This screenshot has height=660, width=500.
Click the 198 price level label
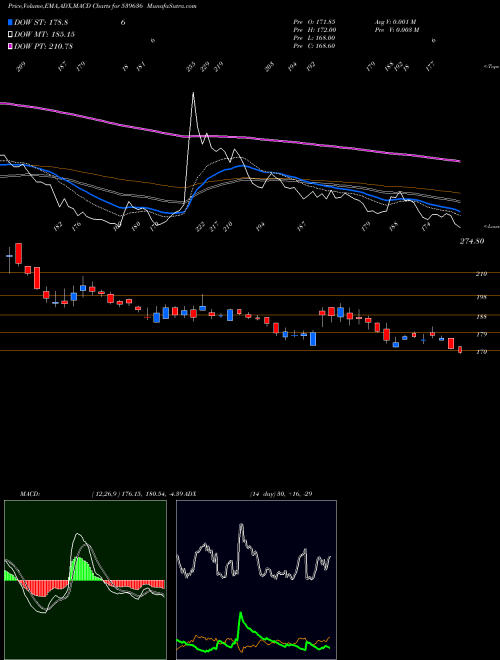pyautogui.click(x=481, y=297)
